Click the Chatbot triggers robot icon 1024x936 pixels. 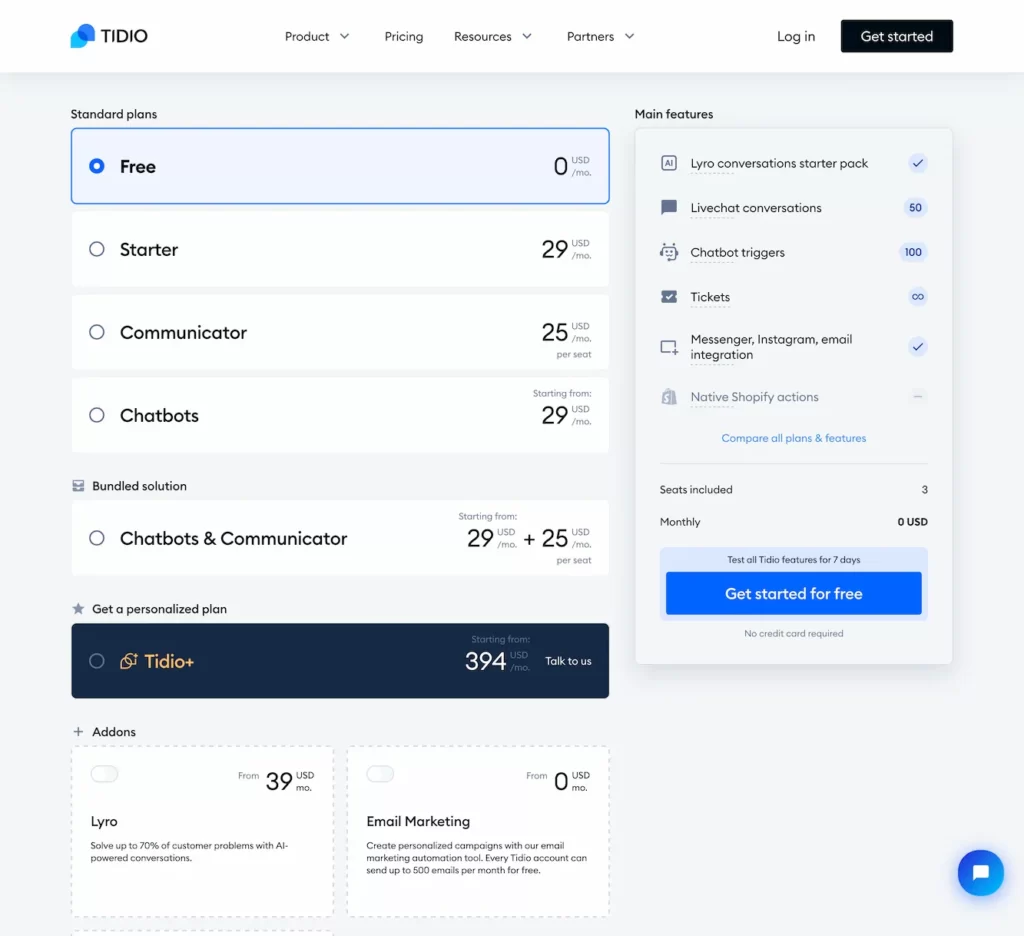tap(669, 252)
